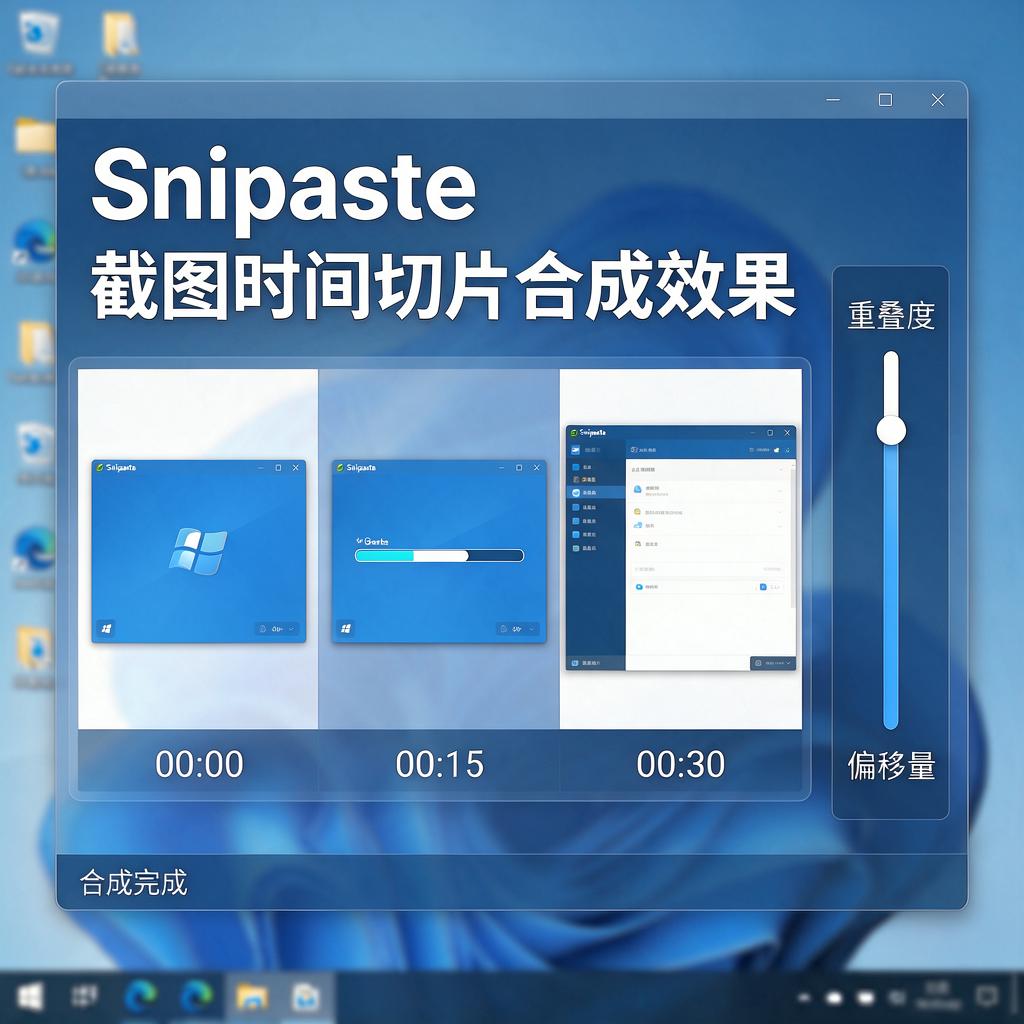
Task: Click the loading progress bar in the 00:15 slice
Action: 439,556
